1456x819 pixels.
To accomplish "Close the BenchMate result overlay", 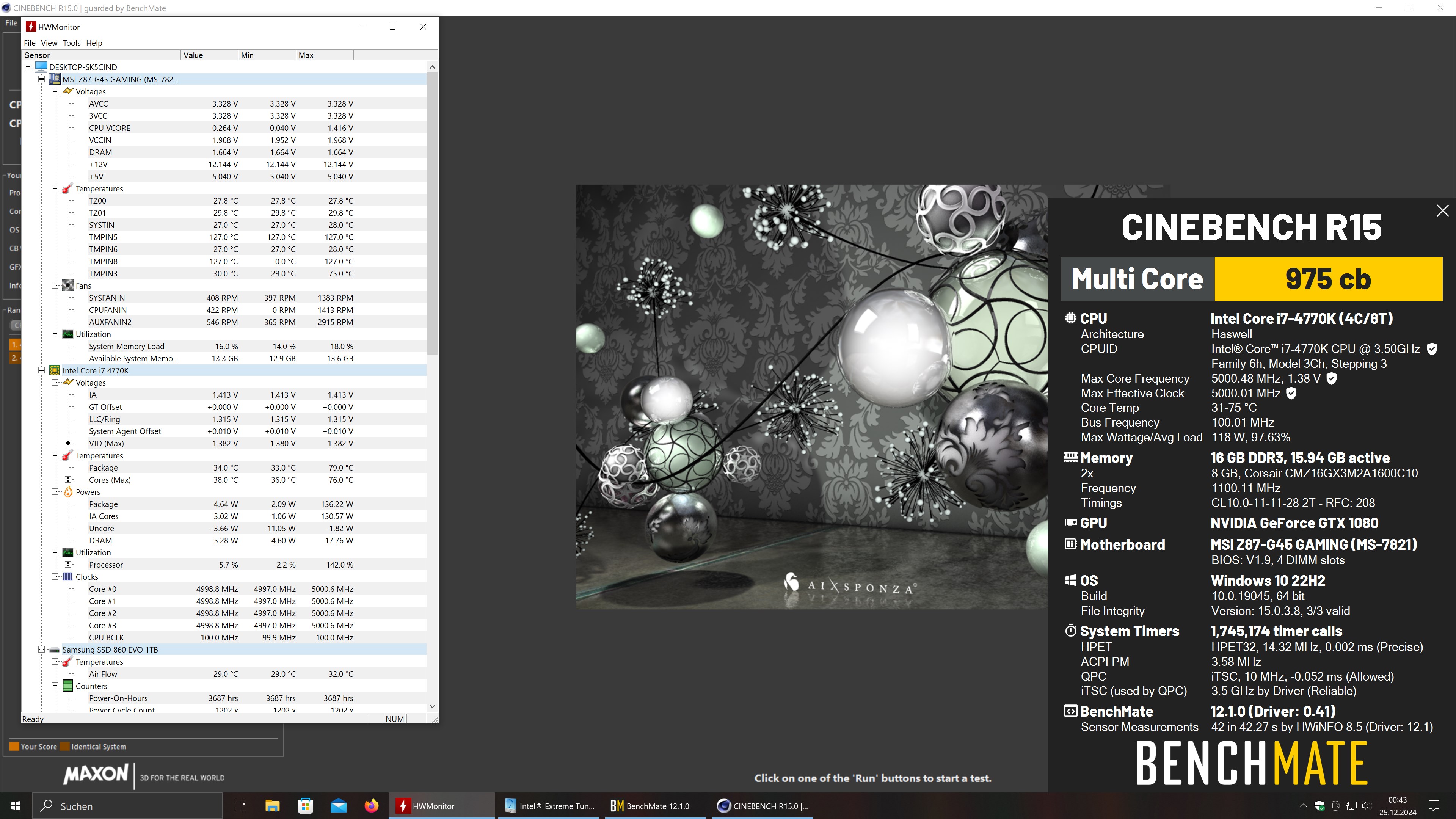I will pyautogui.click(x=1442, y=210).
